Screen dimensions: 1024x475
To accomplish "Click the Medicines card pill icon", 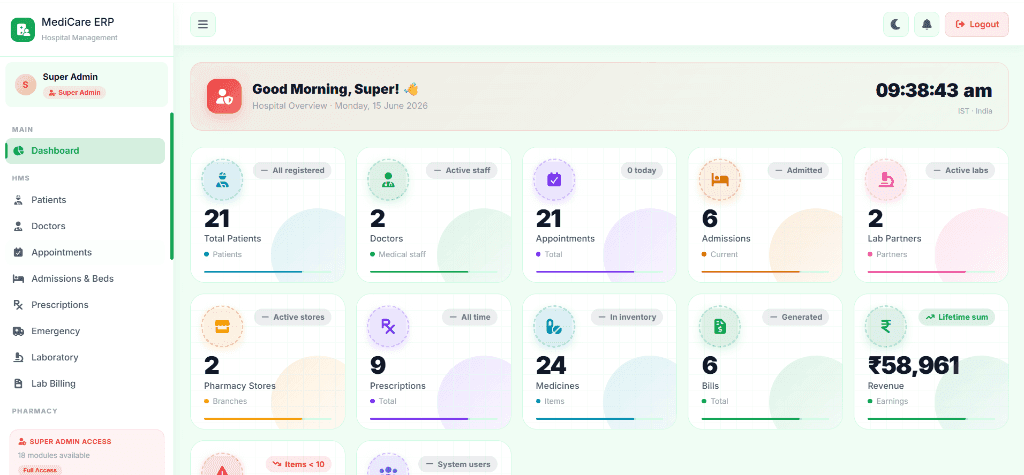I will [554, 326].
